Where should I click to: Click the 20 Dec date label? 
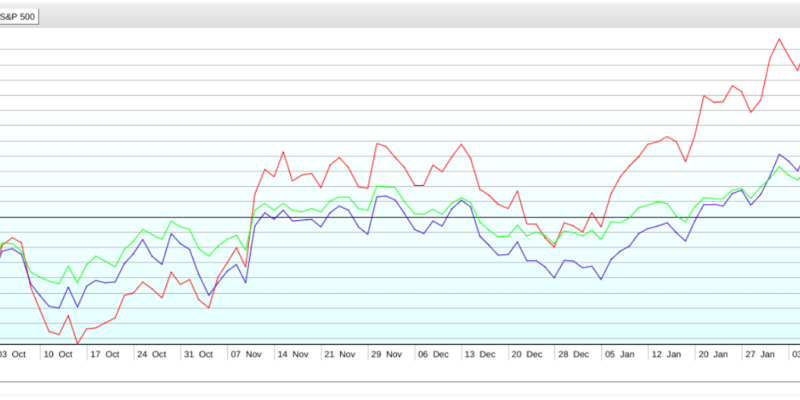[526, 354]
